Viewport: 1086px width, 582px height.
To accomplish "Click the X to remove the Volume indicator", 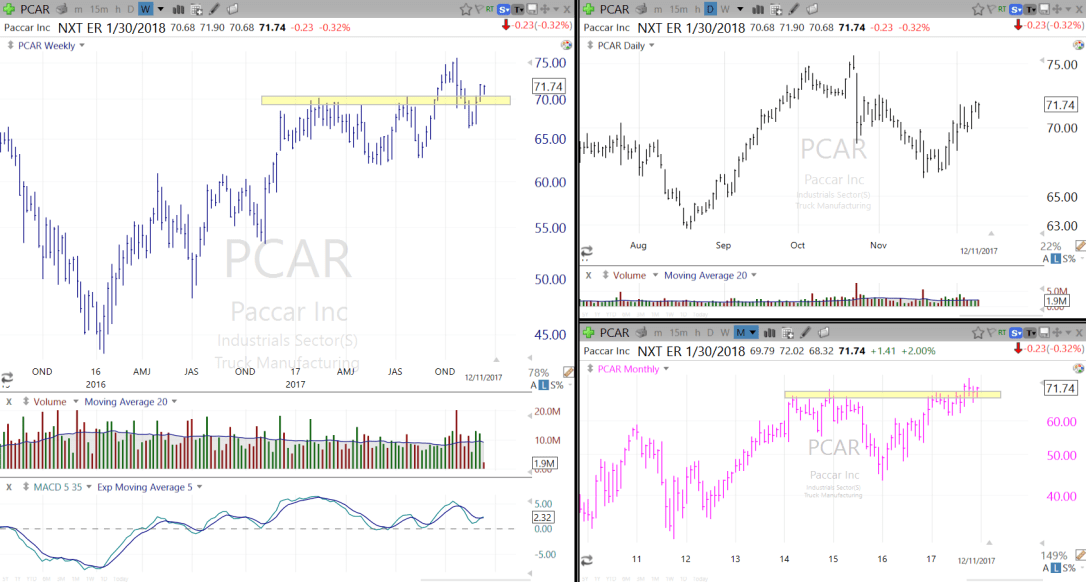I will 8,401.
